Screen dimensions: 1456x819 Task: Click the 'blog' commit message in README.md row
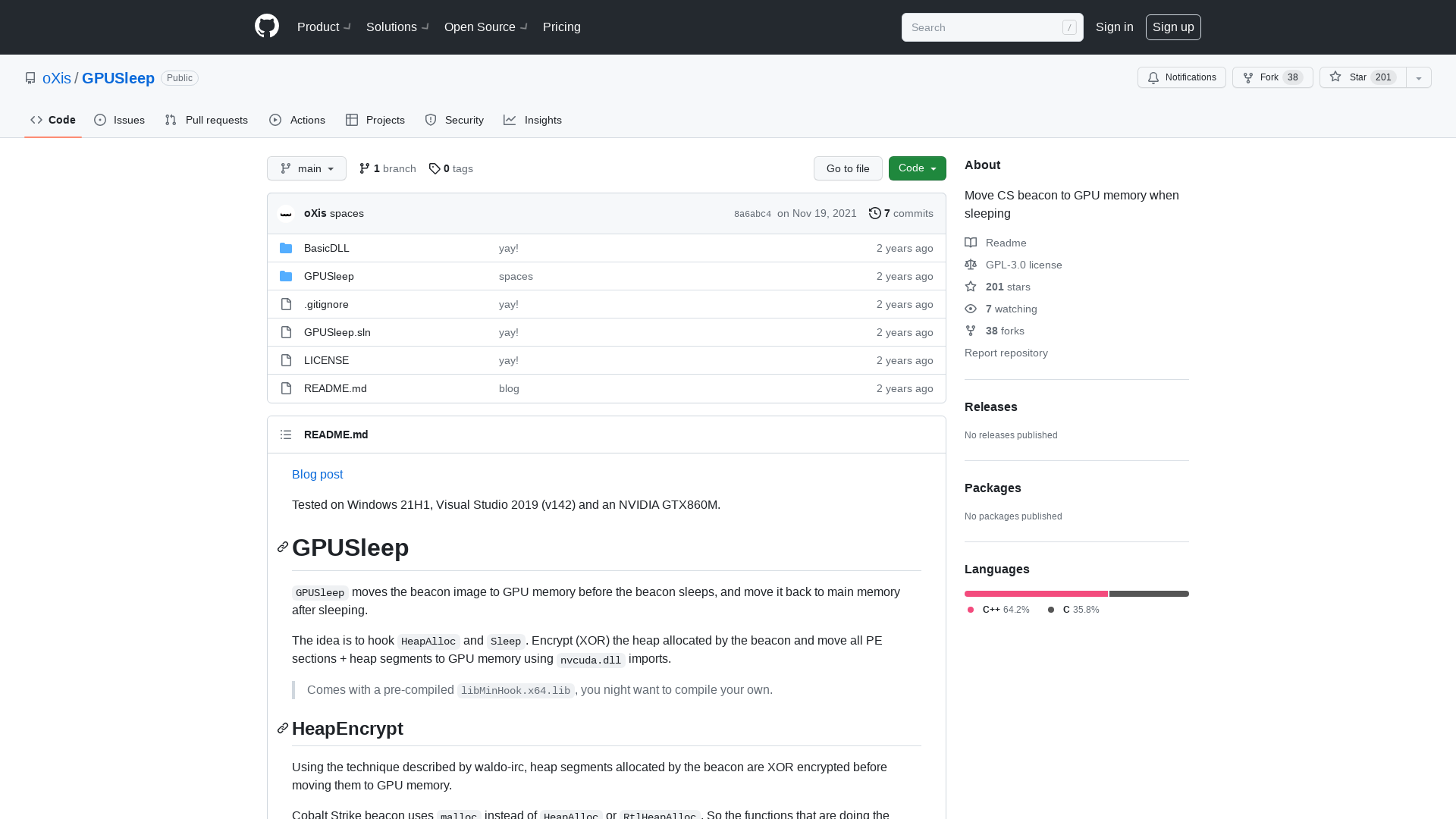(x=509, y=388)
